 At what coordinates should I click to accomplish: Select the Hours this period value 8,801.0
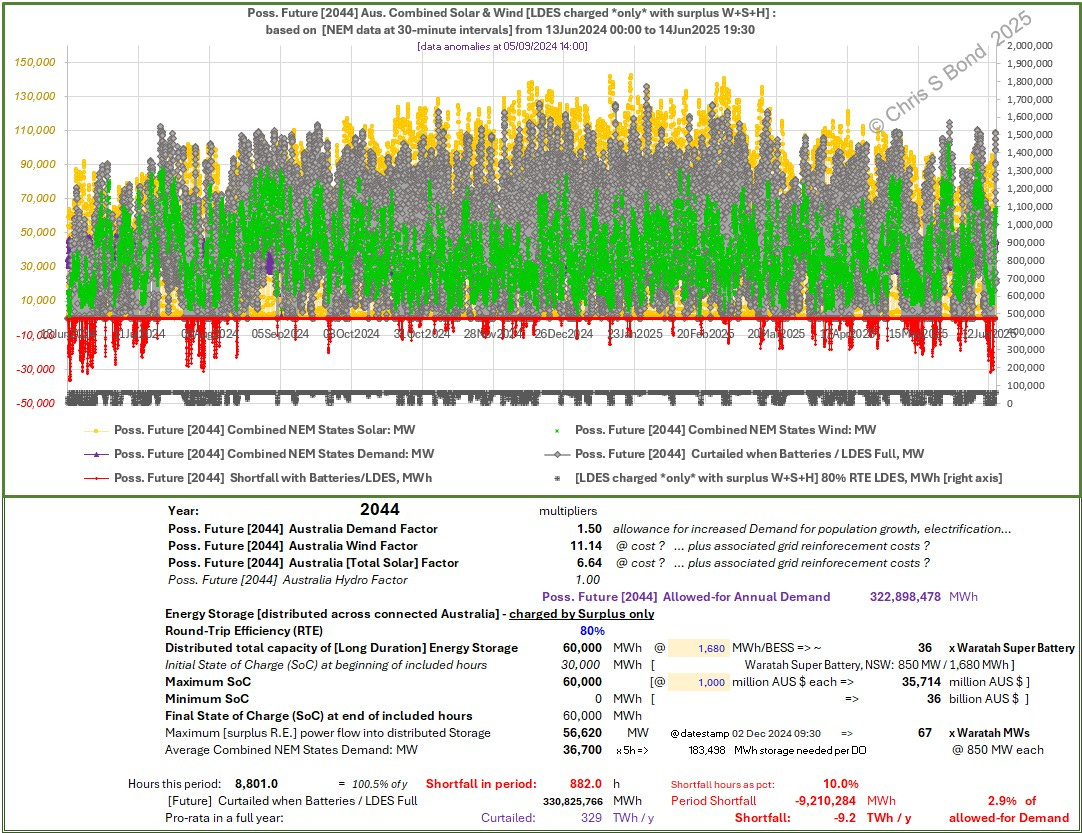[257, 784]
